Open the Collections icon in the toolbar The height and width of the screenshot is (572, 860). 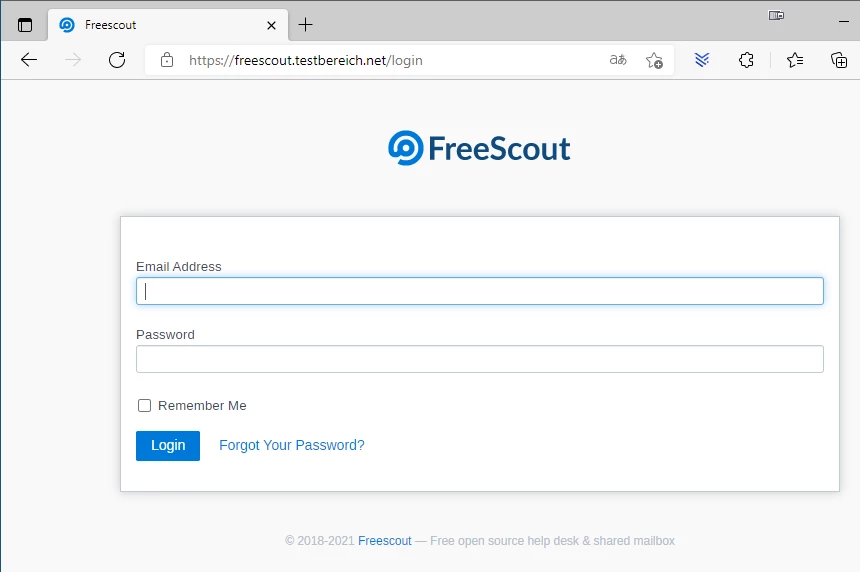click(839, 60)
